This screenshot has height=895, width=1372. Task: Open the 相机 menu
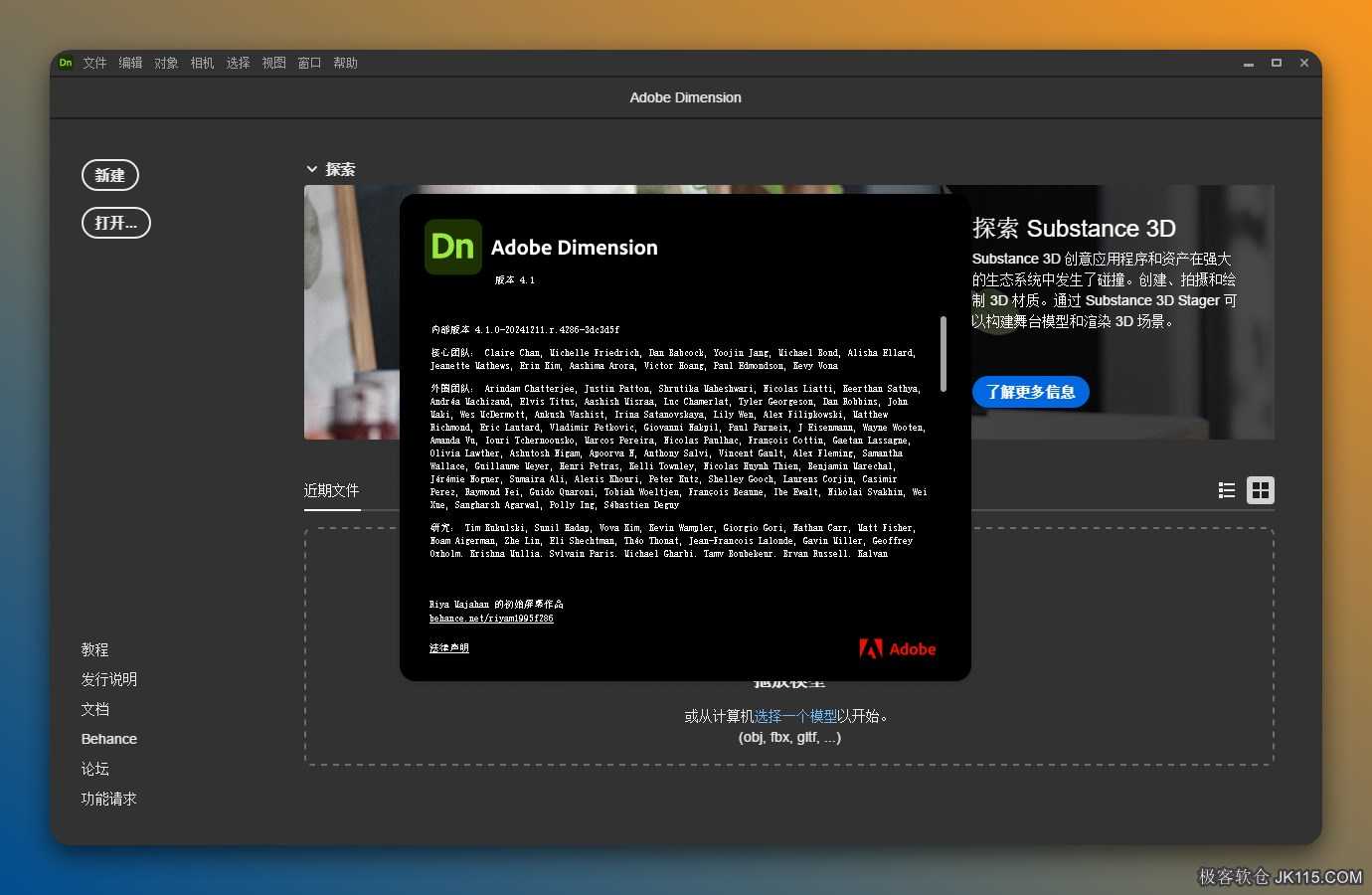tap(203, 63)
